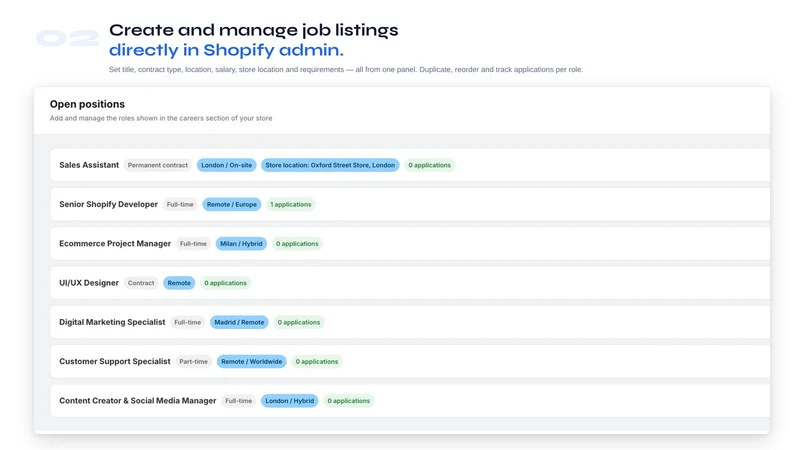
Task: Click 'directly in Shopify admin.' blue headline
Action: tap(227, 50)
